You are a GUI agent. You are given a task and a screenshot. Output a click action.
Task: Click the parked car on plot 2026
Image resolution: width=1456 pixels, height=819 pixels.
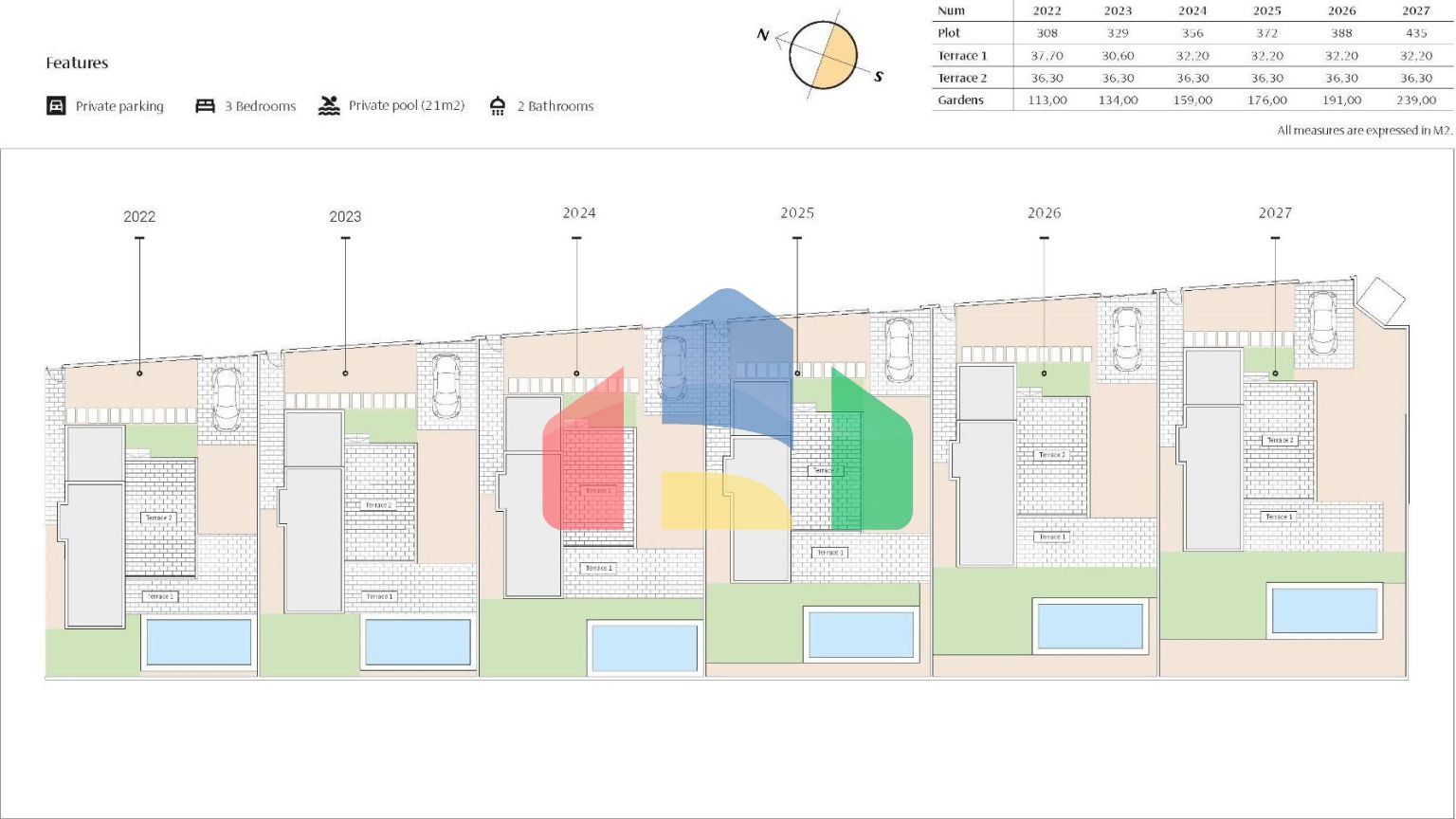pyautogui.click(x=1127, y=338)
